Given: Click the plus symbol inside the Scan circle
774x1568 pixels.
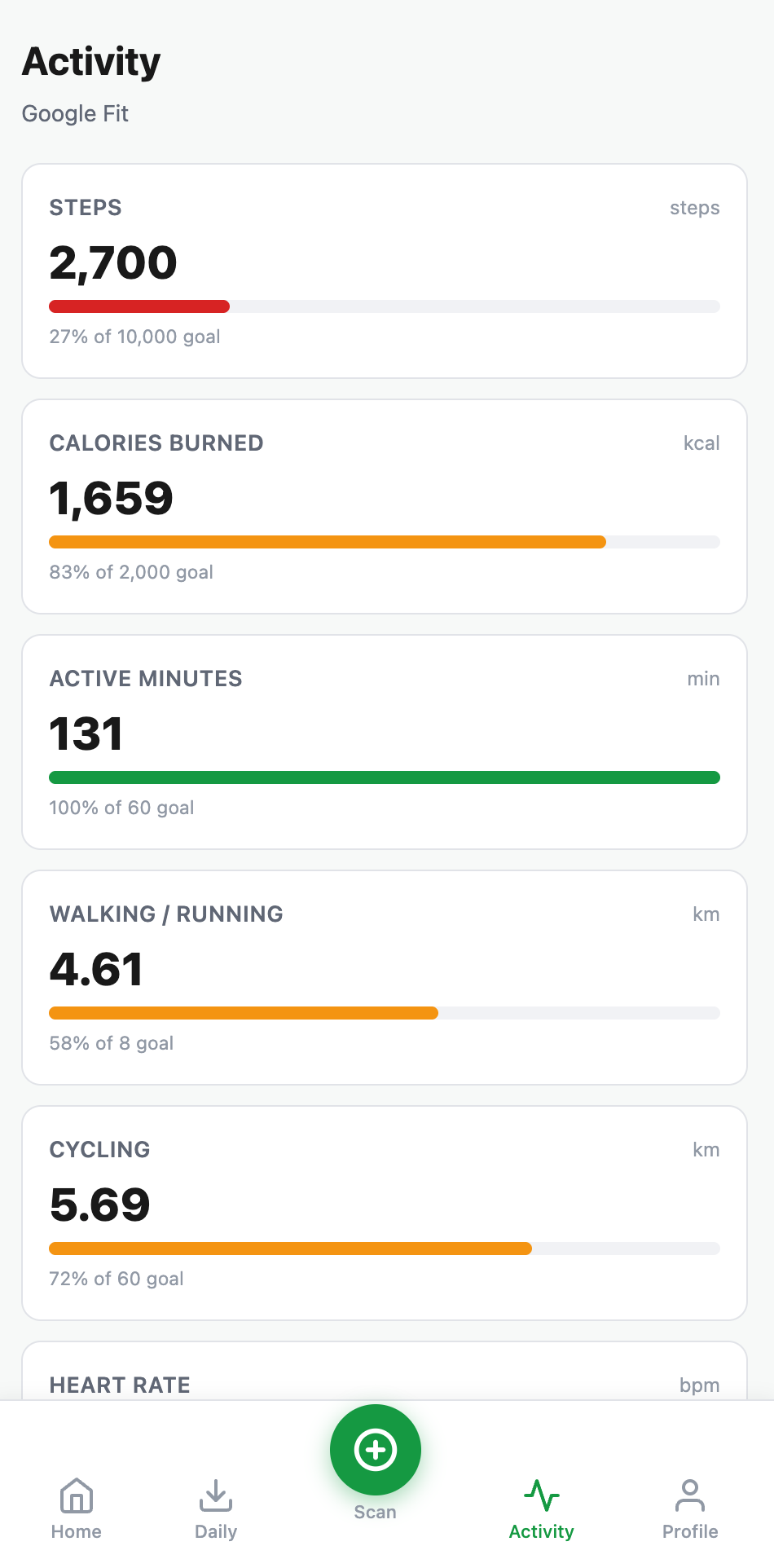Looking at the screenshot, I should (375, 1450).
